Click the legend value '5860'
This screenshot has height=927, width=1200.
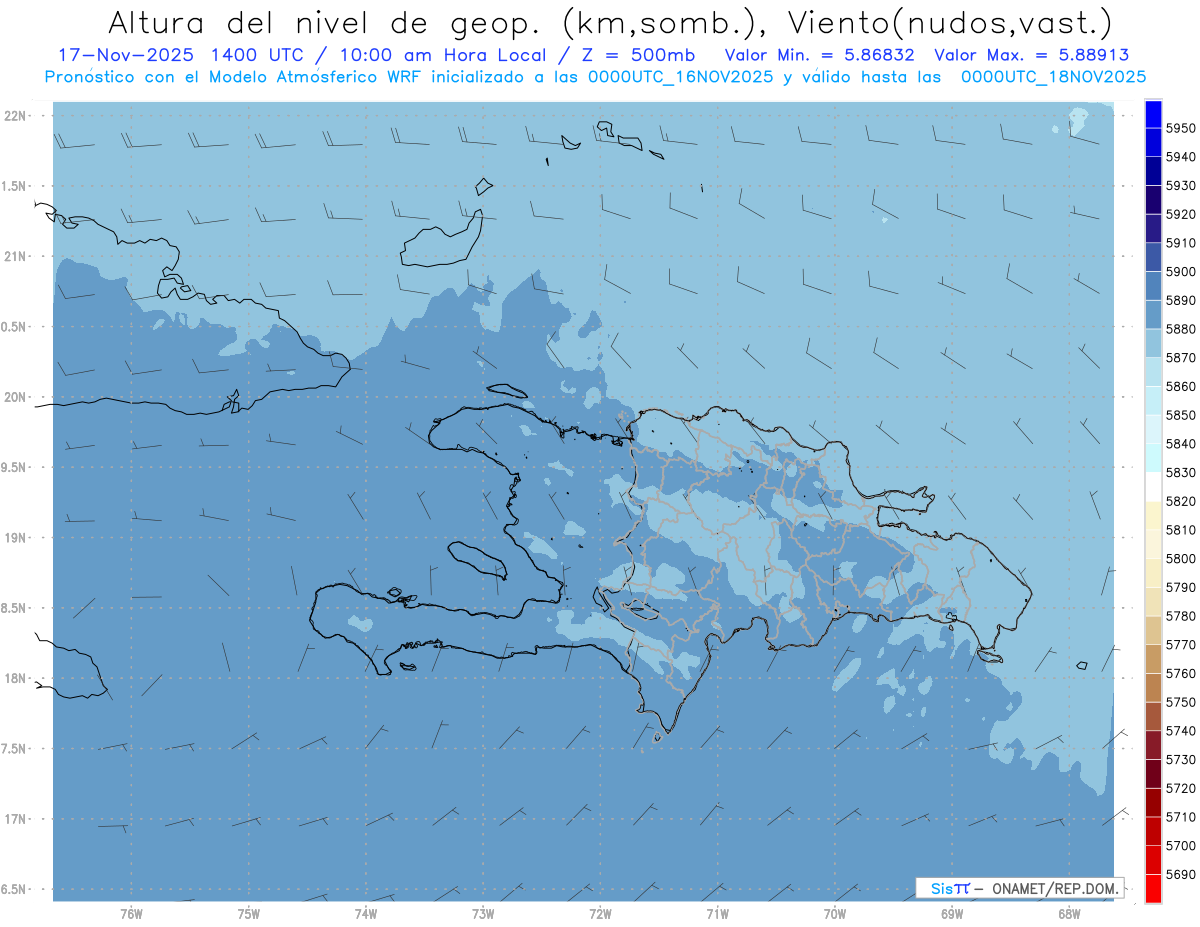click(x=1181, y=386)
